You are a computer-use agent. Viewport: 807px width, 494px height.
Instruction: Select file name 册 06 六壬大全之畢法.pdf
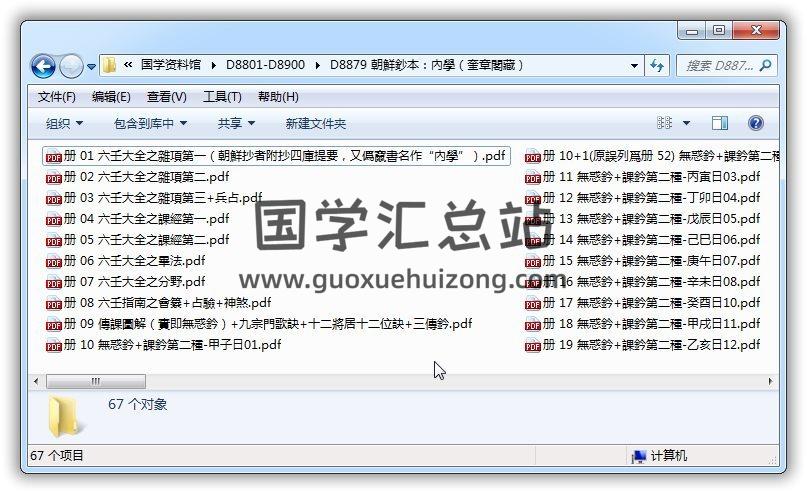pos(135,261)
